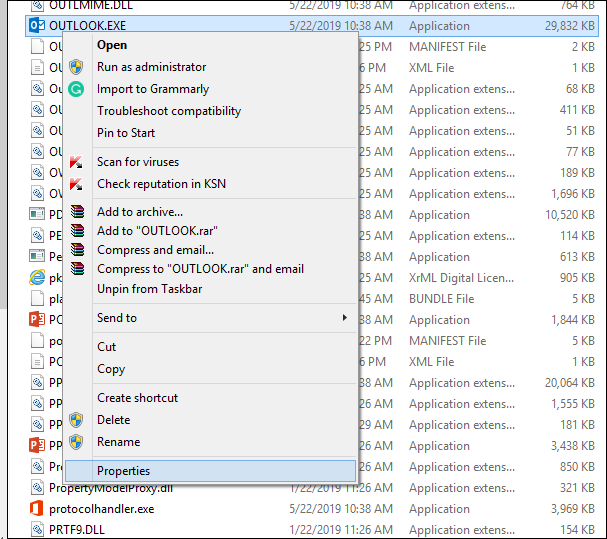Open Properties for OUTLOOK.EXE
The width and height of the screenshot is (607, 539).
(210, 471)
